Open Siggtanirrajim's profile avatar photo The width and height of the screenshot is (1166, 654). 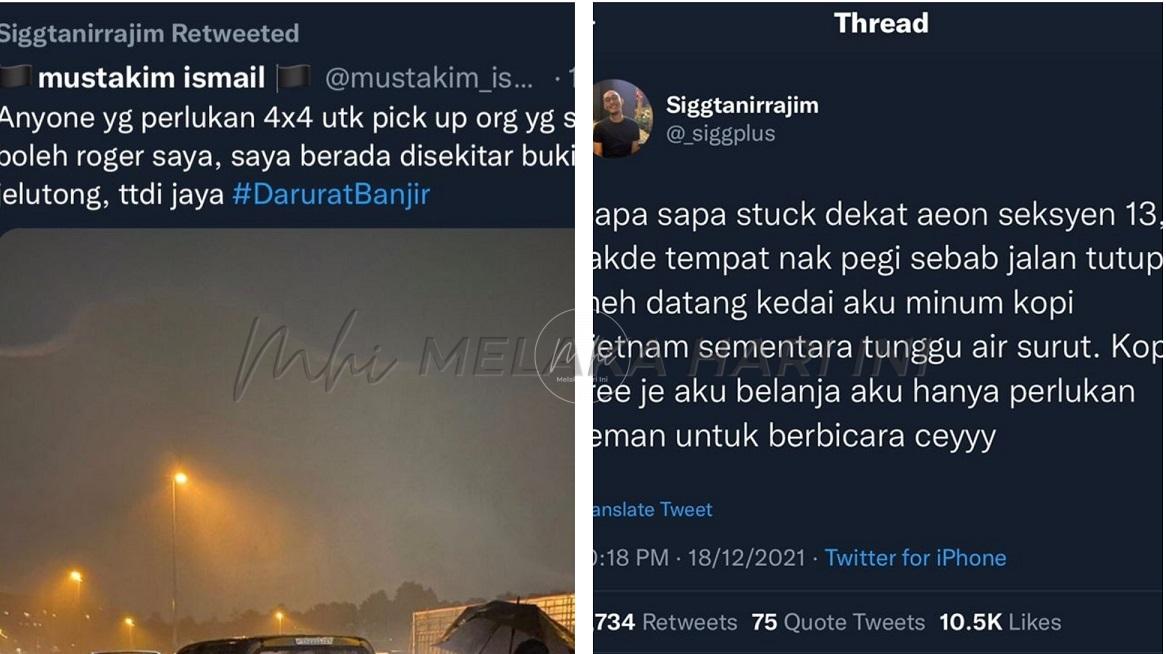click(622, 118)
